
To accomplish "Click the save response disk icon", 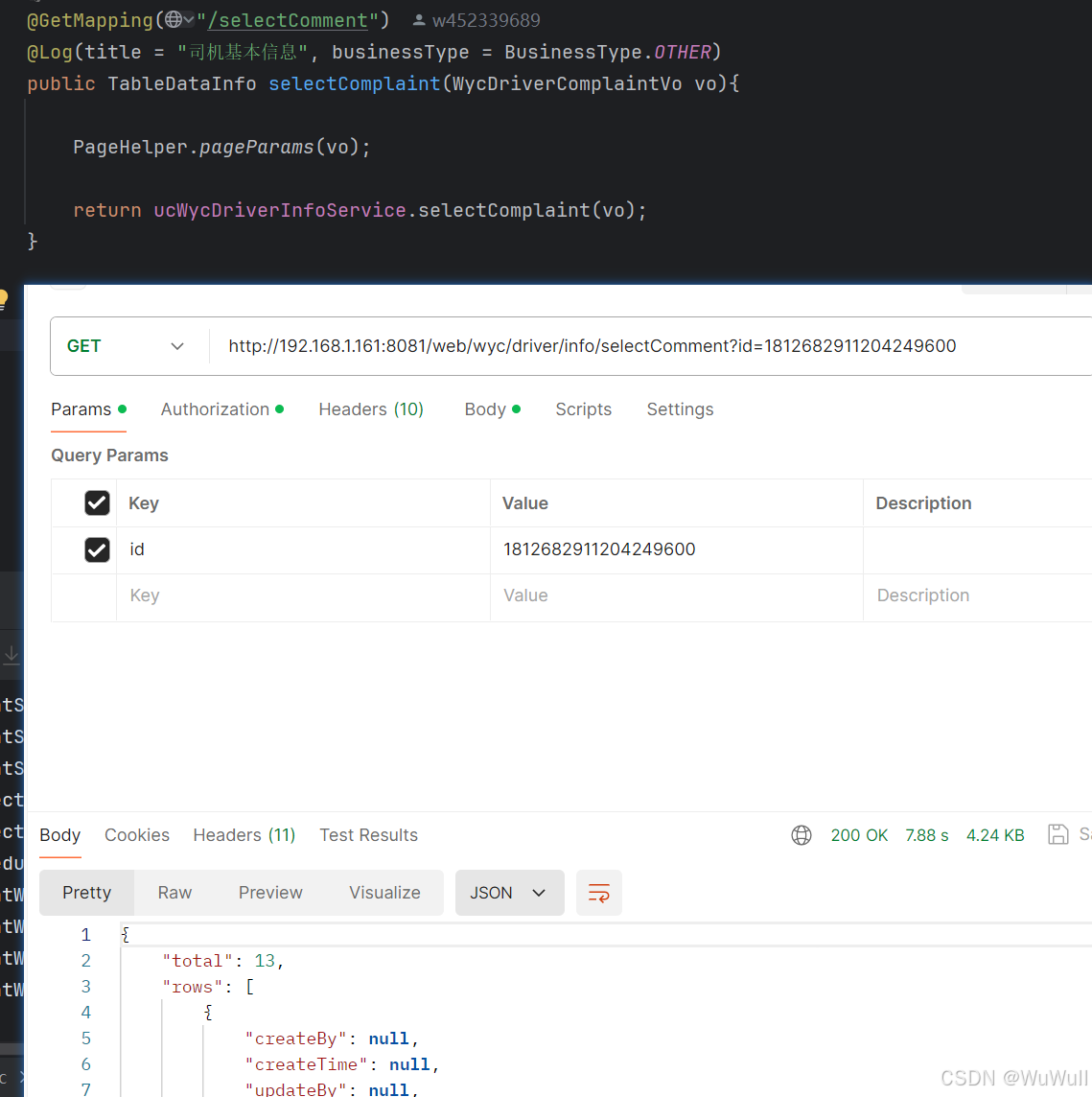I will click(1057, 834).
